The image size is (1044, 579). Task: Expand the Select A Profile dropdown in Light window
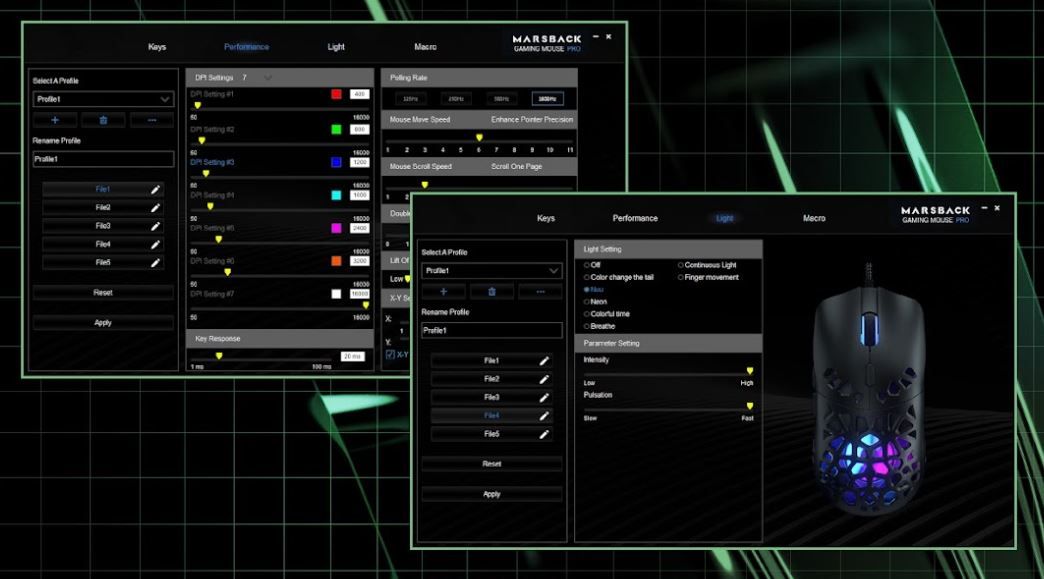coord(554,271)
